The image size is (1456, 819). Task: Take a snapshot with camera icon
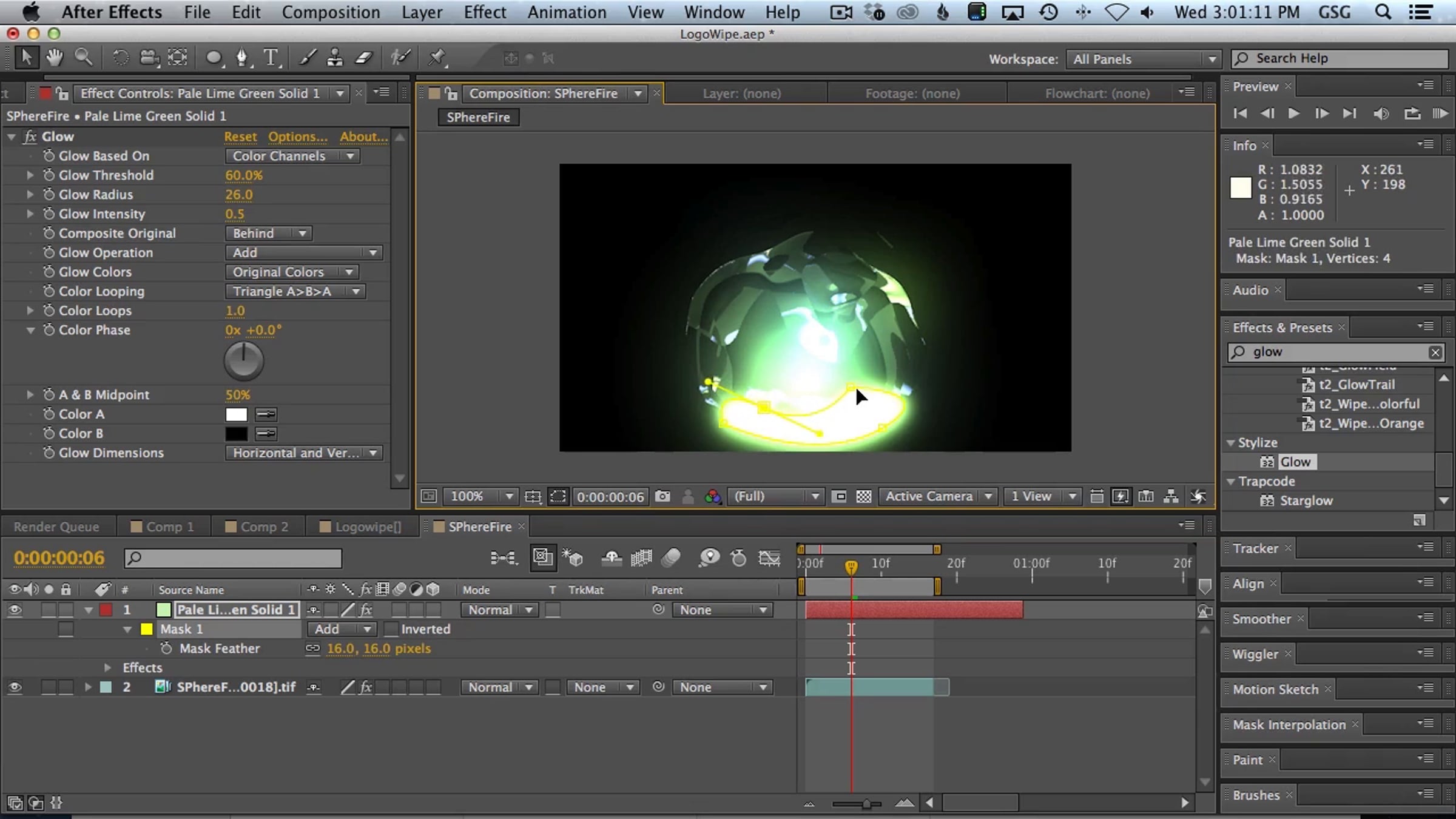tap(662, 496)
